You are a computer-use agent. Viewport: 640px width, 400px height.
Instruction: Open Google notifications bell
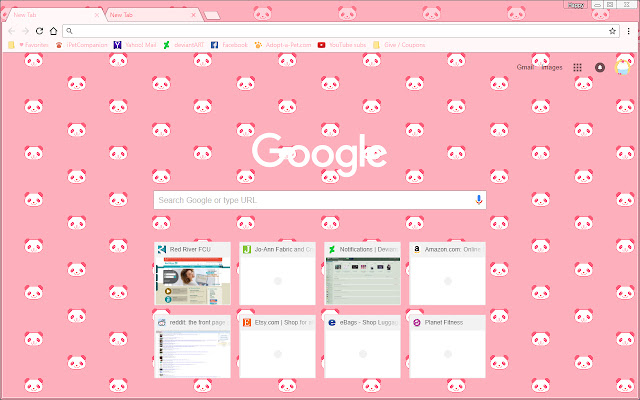[600, 67]
